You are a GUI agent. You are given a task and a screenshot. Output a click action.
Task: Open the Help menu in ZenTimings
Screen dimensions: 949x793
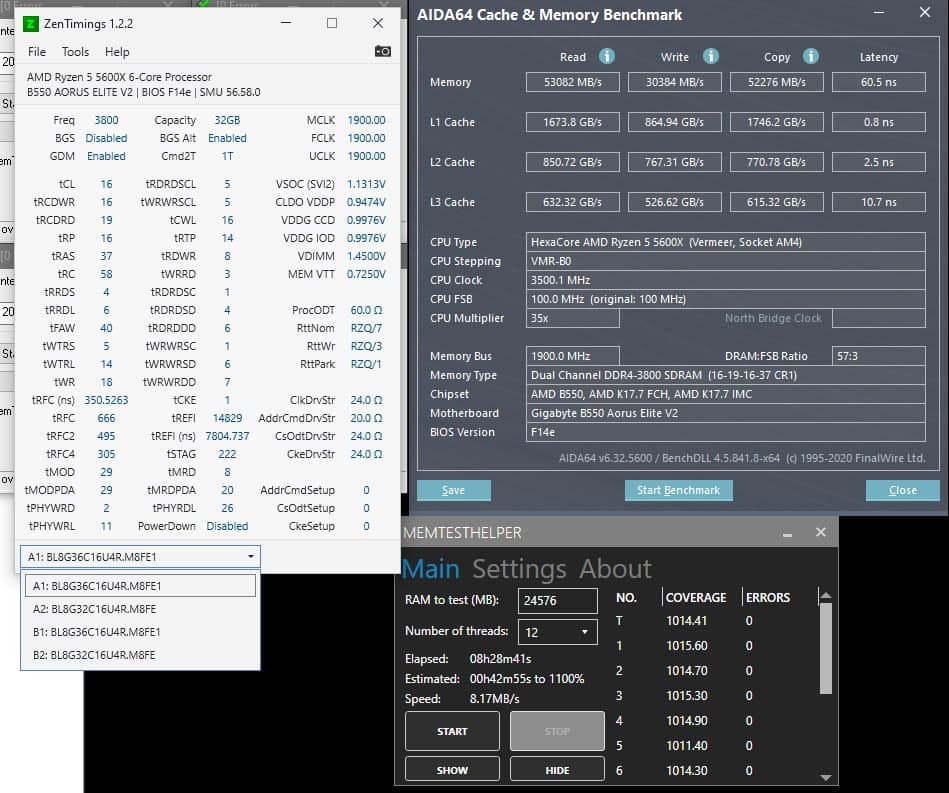(117, 52)
